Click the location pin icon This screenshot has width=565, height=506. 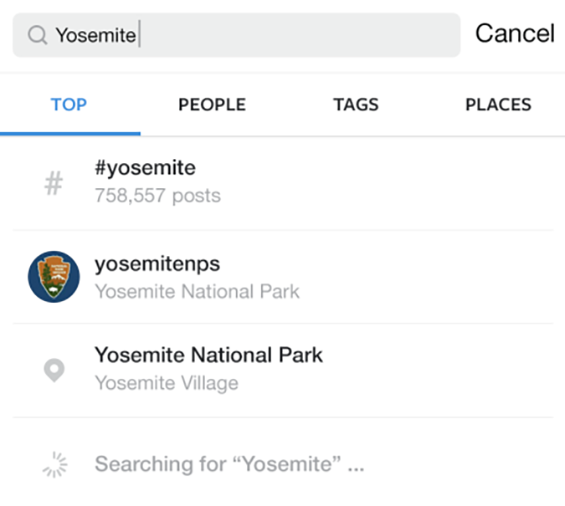(54, 370)
